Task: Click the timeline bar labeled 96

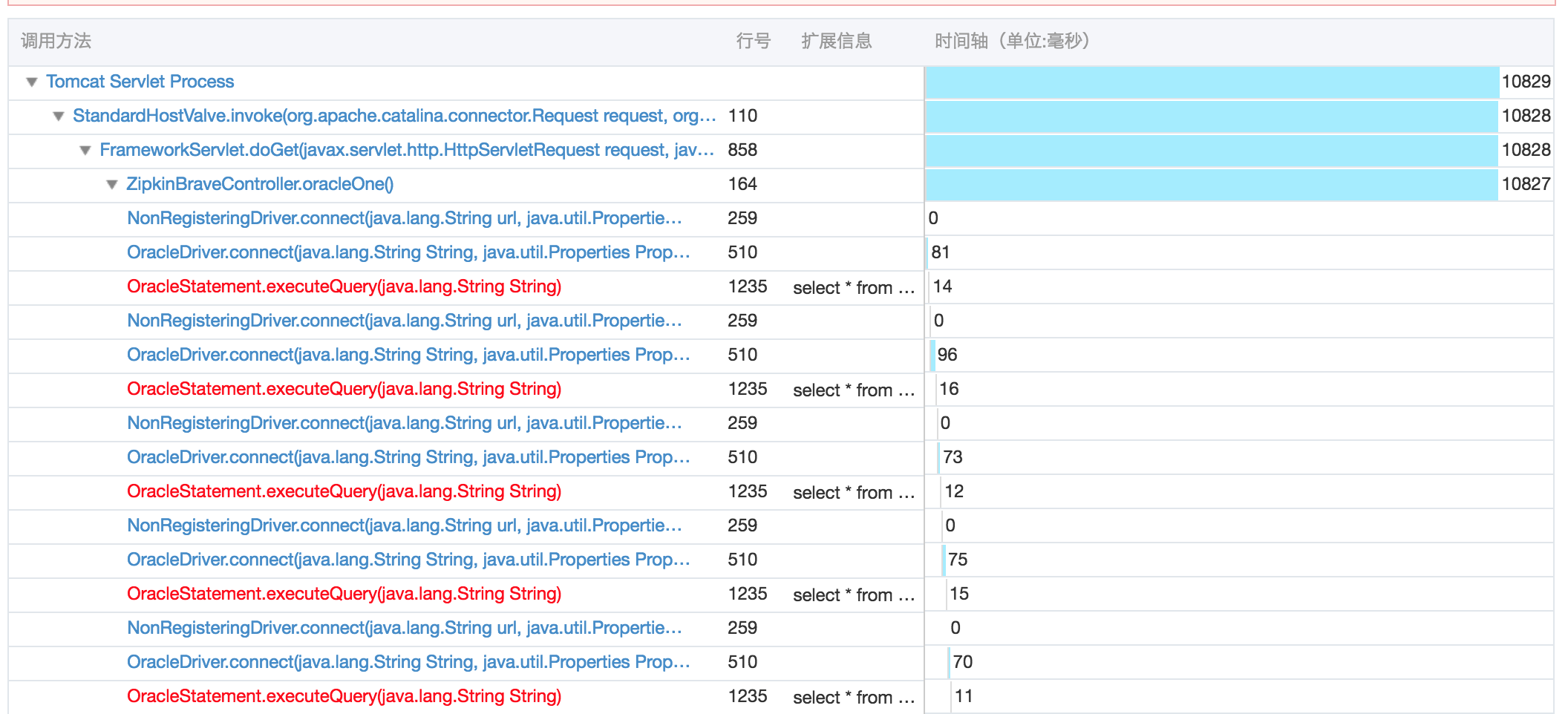Action: click(932, 355)
